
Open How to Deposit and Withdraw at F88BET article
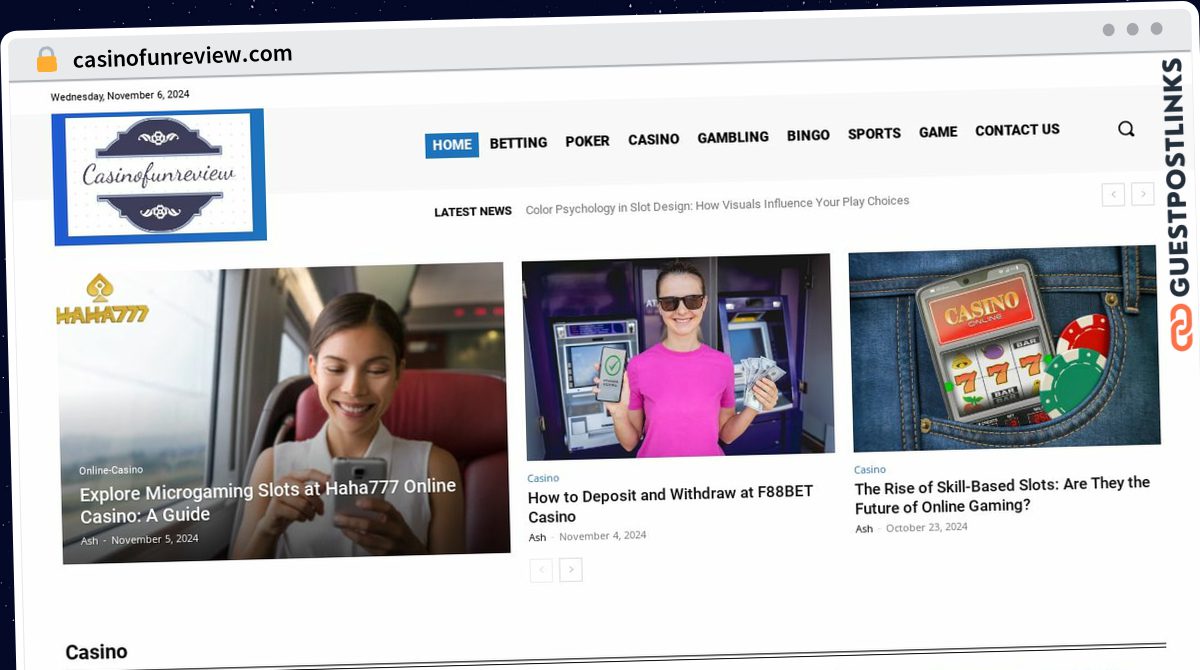670,504
